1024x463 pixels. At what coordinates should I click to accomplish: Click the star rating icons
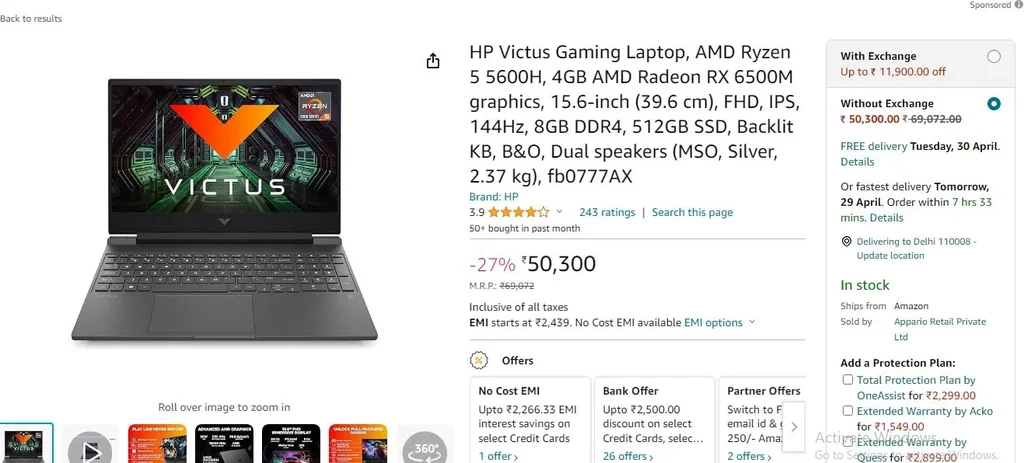(x=519, y=212)
